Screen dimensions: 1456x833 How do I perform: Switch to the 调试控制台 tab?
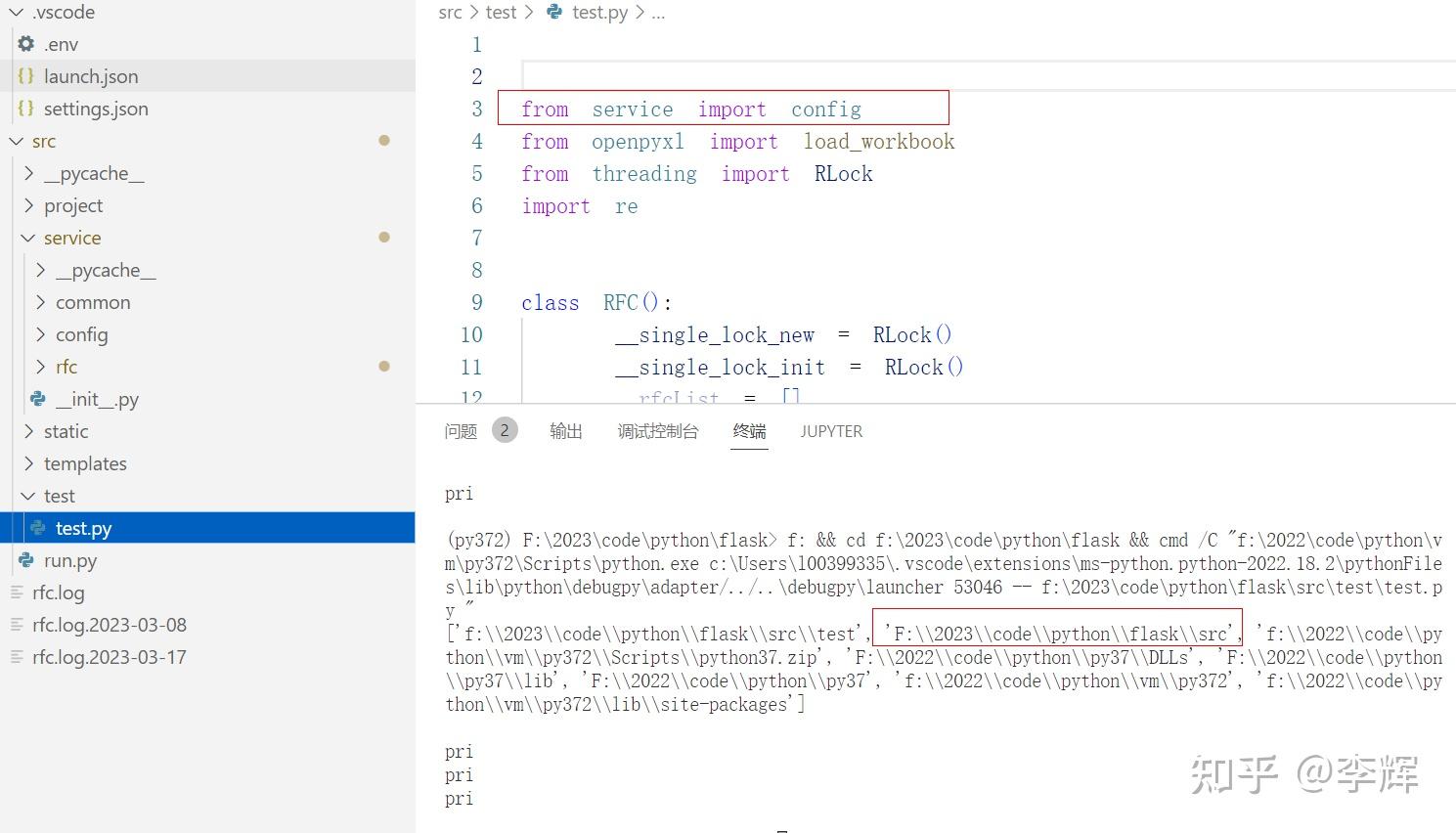657,430
